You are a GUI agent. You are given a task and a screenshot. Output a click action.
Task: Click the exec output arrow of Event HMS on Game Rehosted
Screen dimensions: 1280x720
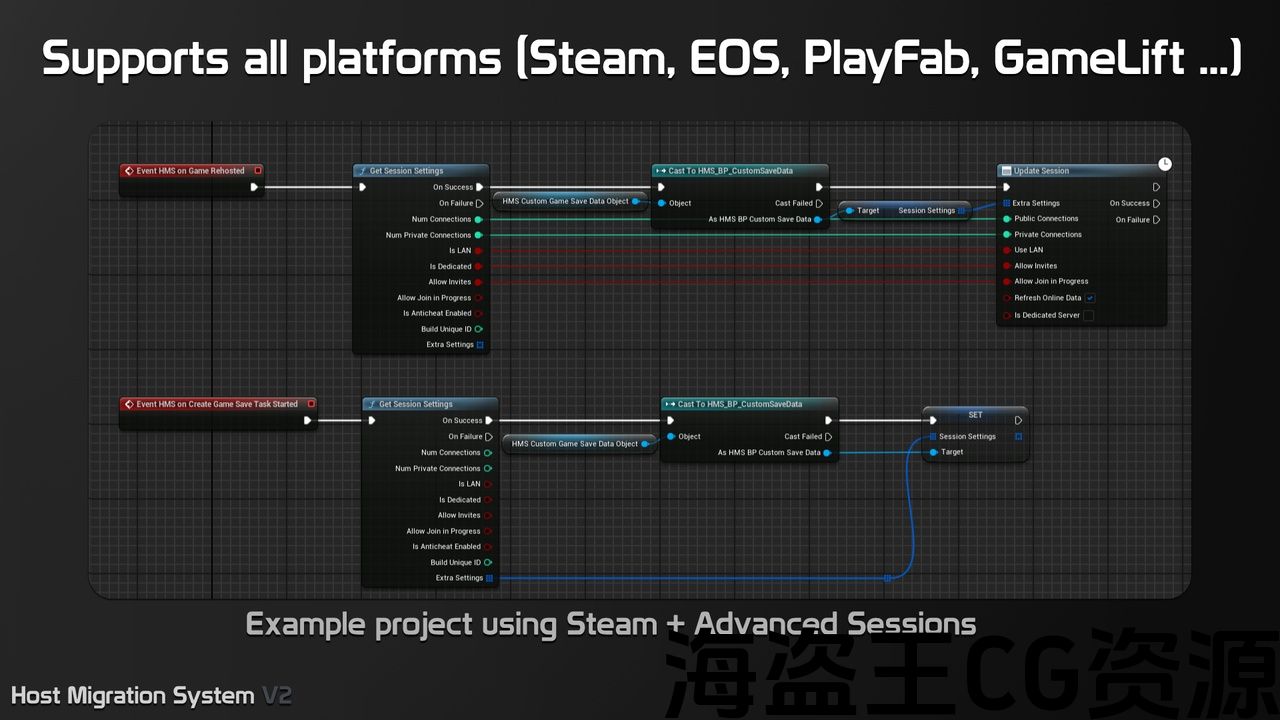pos(254,187)
